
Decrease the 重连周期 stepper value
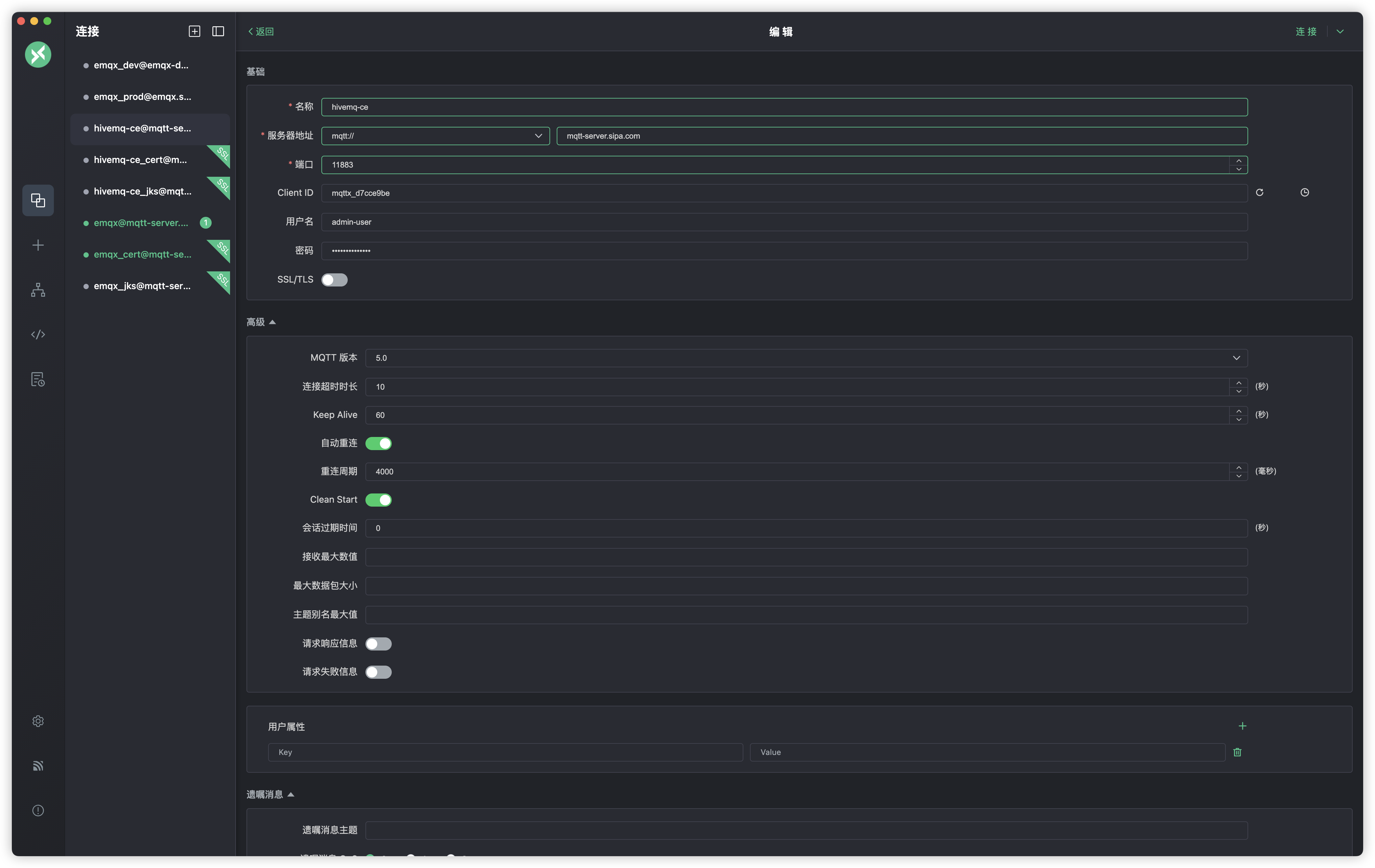1239,476
